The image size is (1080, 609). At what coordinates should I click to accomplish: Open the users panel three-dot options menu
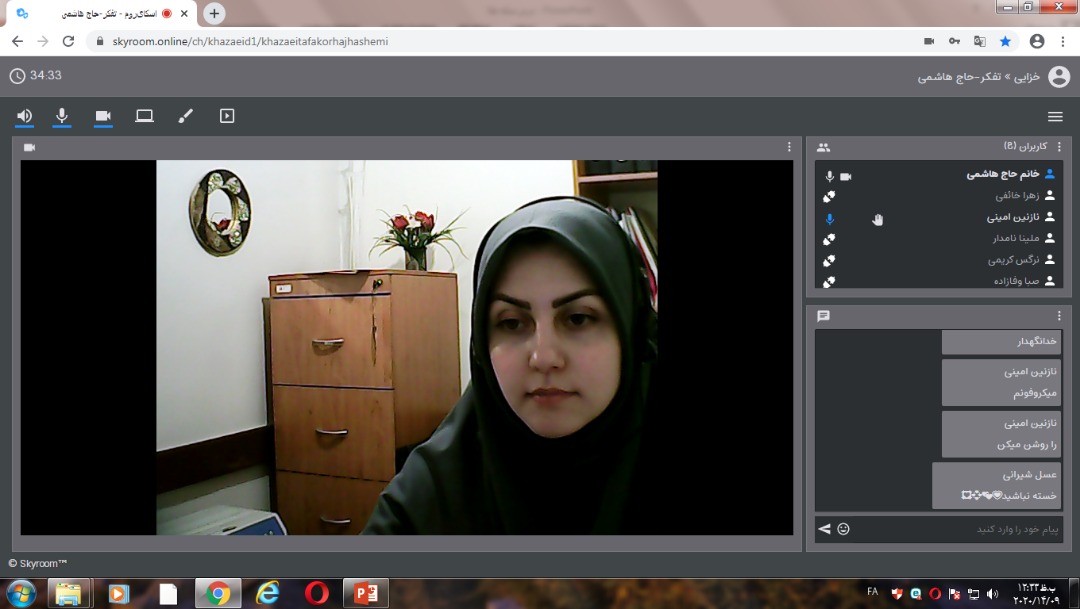tap(1059, 147)
